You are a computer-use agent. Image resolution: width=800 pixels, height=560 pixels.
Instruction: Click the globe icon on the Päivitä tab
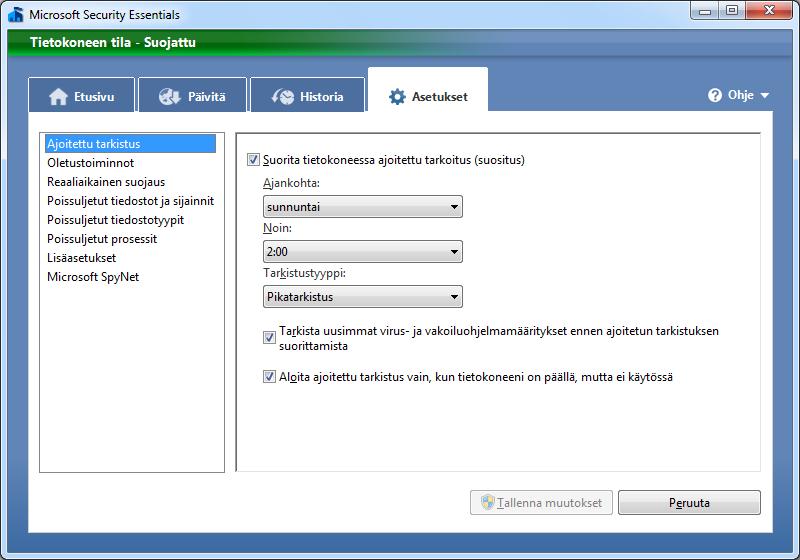pyautogui.click(x=169, y=96)
